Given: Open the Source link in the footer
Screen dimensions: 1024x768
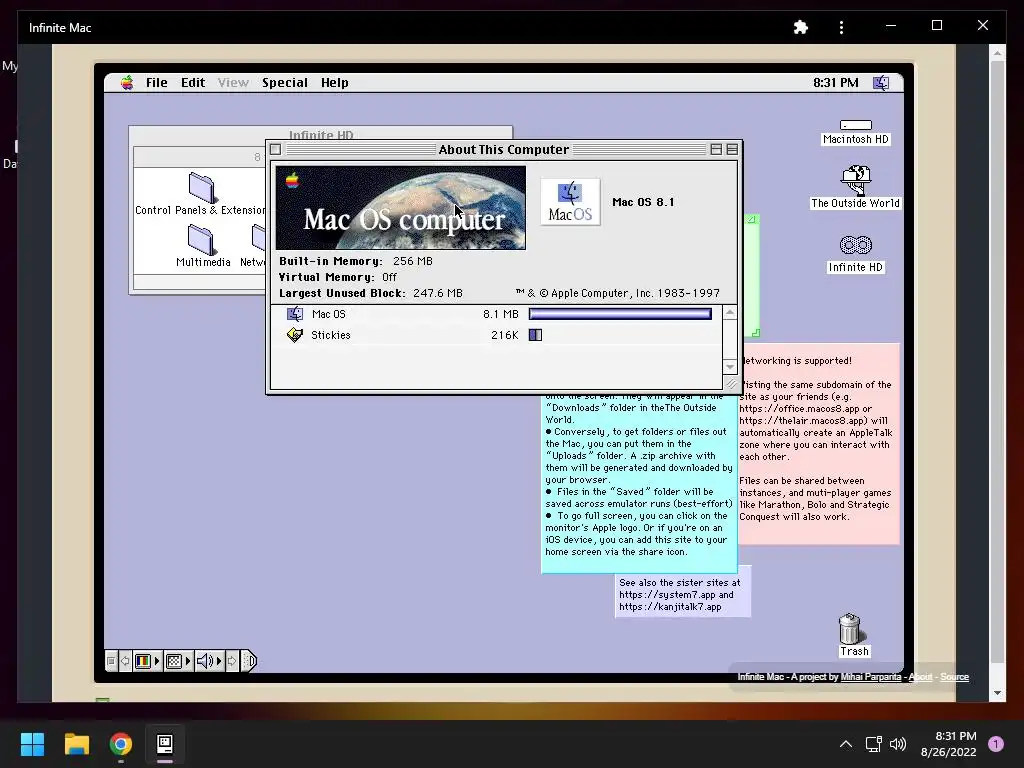Looking at the screenshot, I should [954, 677].
